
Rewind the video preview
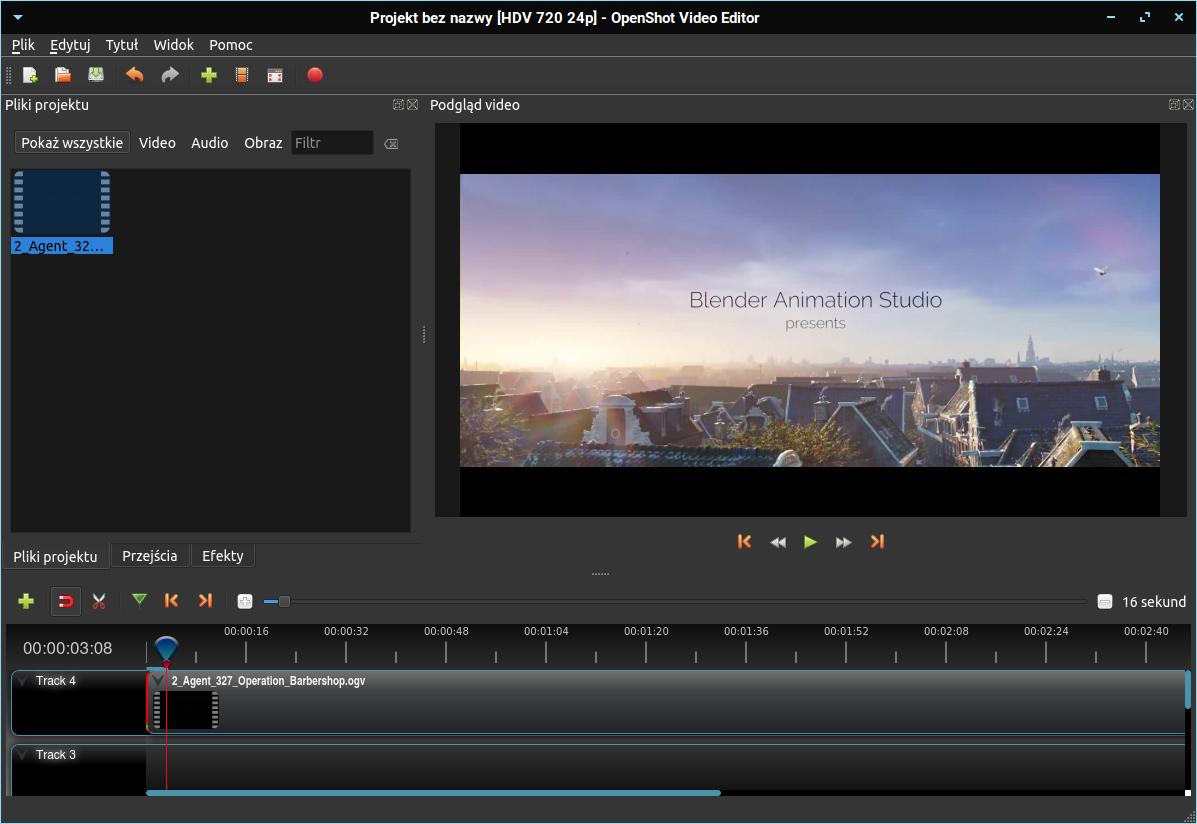pyautogui.click(x=778, y=542)
